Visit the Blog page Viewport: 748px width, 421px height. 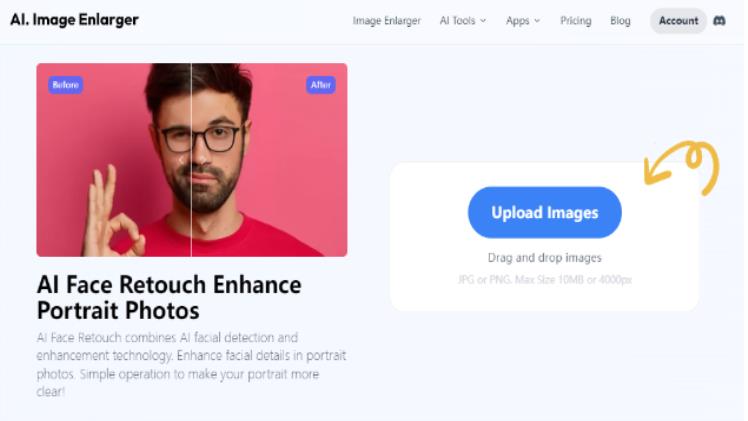(620, 21)
